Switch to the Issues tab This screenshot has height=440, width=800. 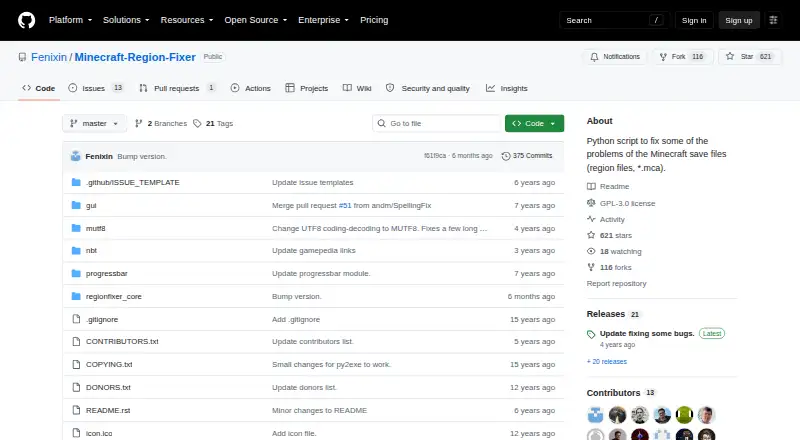(x=96, y=88)
